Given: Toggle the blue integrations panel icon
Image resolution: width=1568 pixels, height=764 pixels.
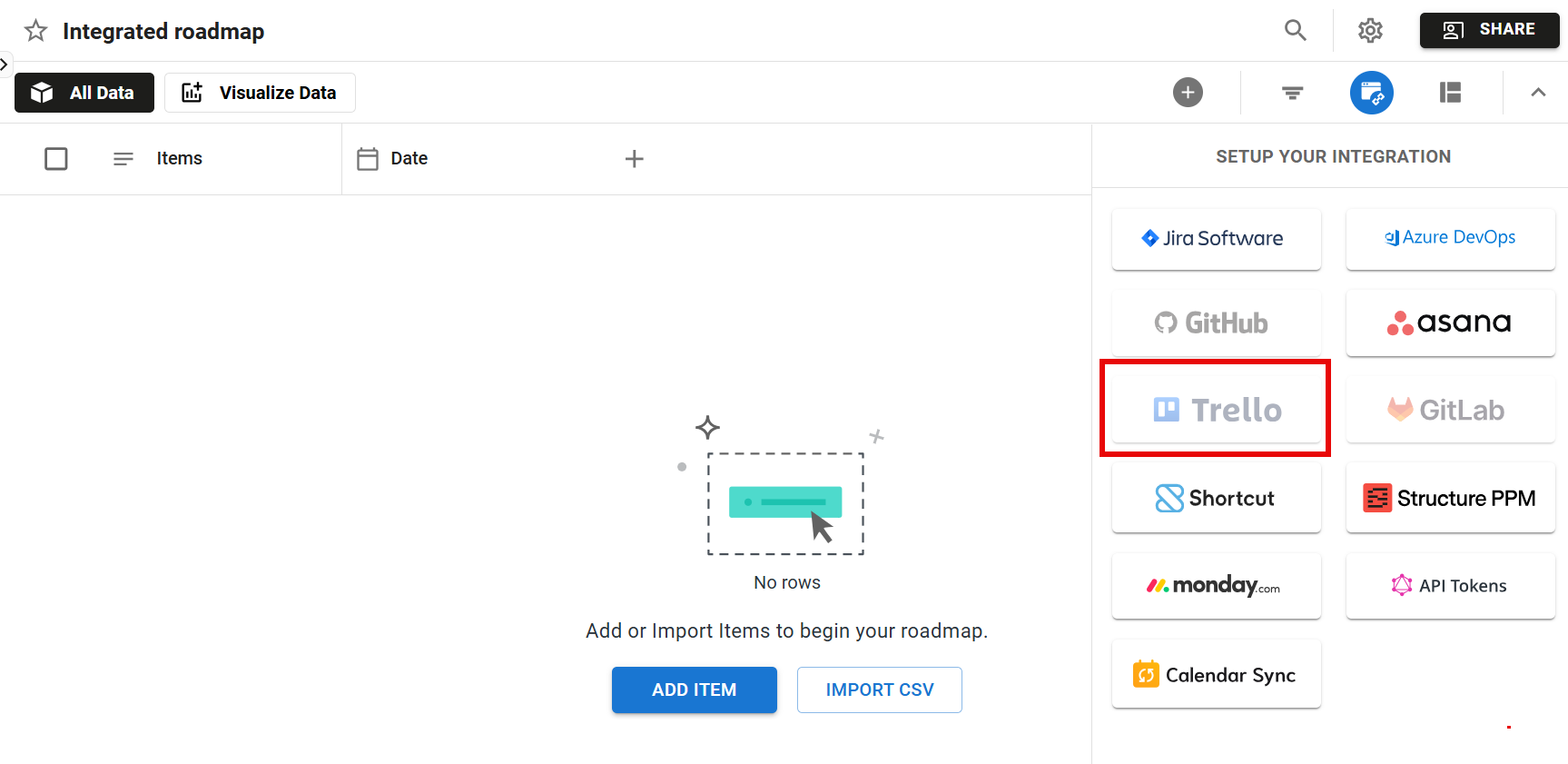Looking at the screenshot, I should (x=1371, y=93).
